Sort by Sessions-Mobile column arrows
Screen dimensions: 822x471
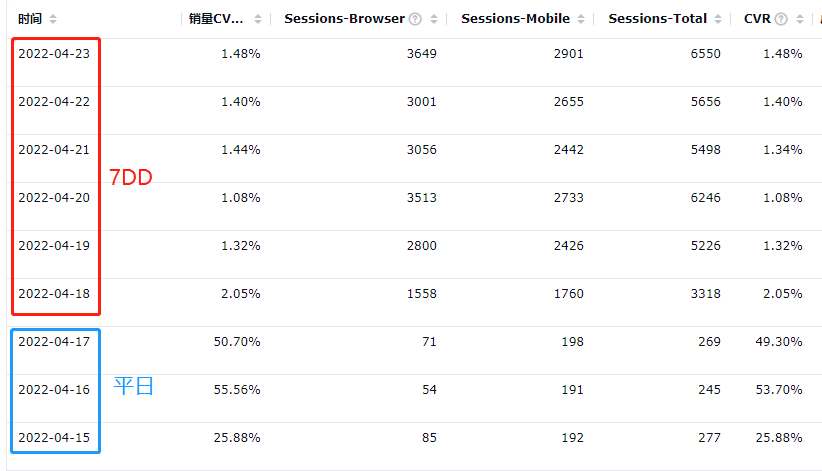[x=581, y=19]
